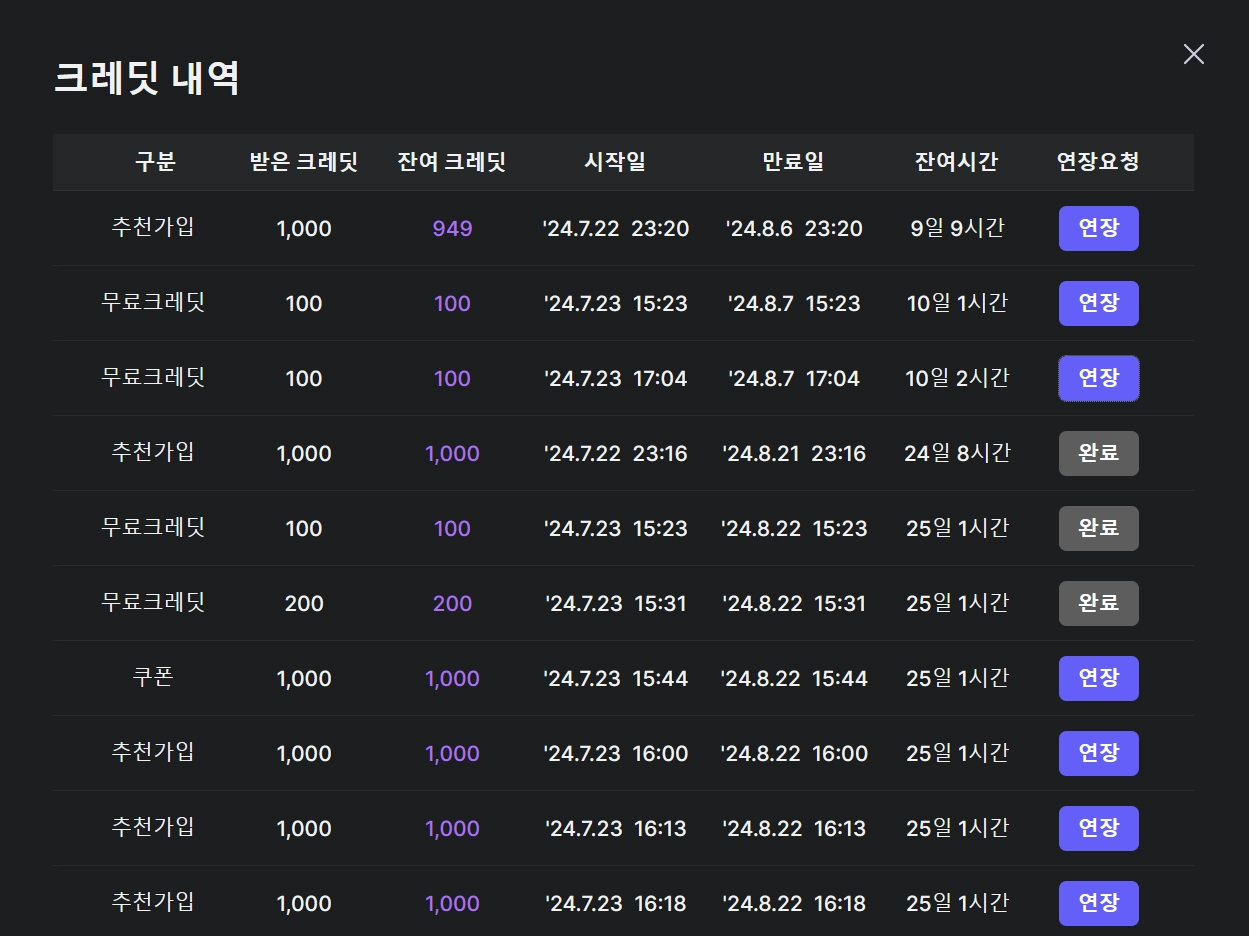Click the 잔여 크레딧 column header
This screenshot has width=1249, height=936.
click(x=452, y=162)
